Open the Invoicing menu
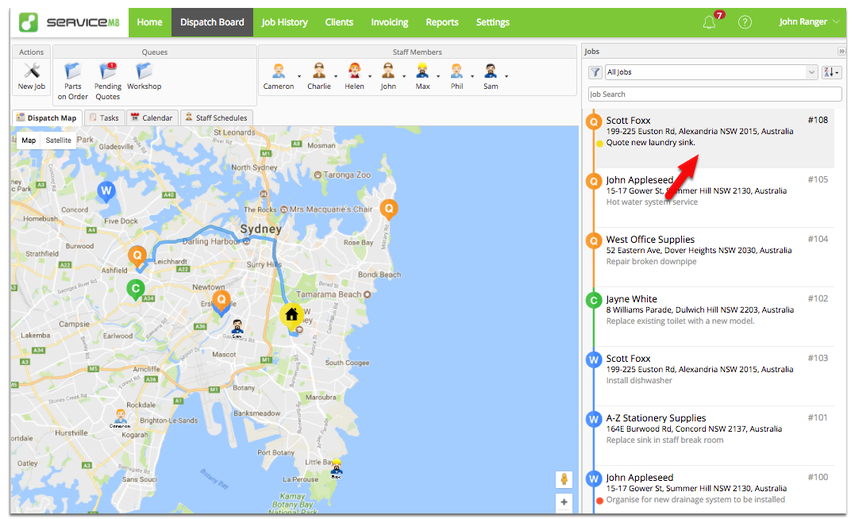This screenshot has width=855, height=519. 389,22
